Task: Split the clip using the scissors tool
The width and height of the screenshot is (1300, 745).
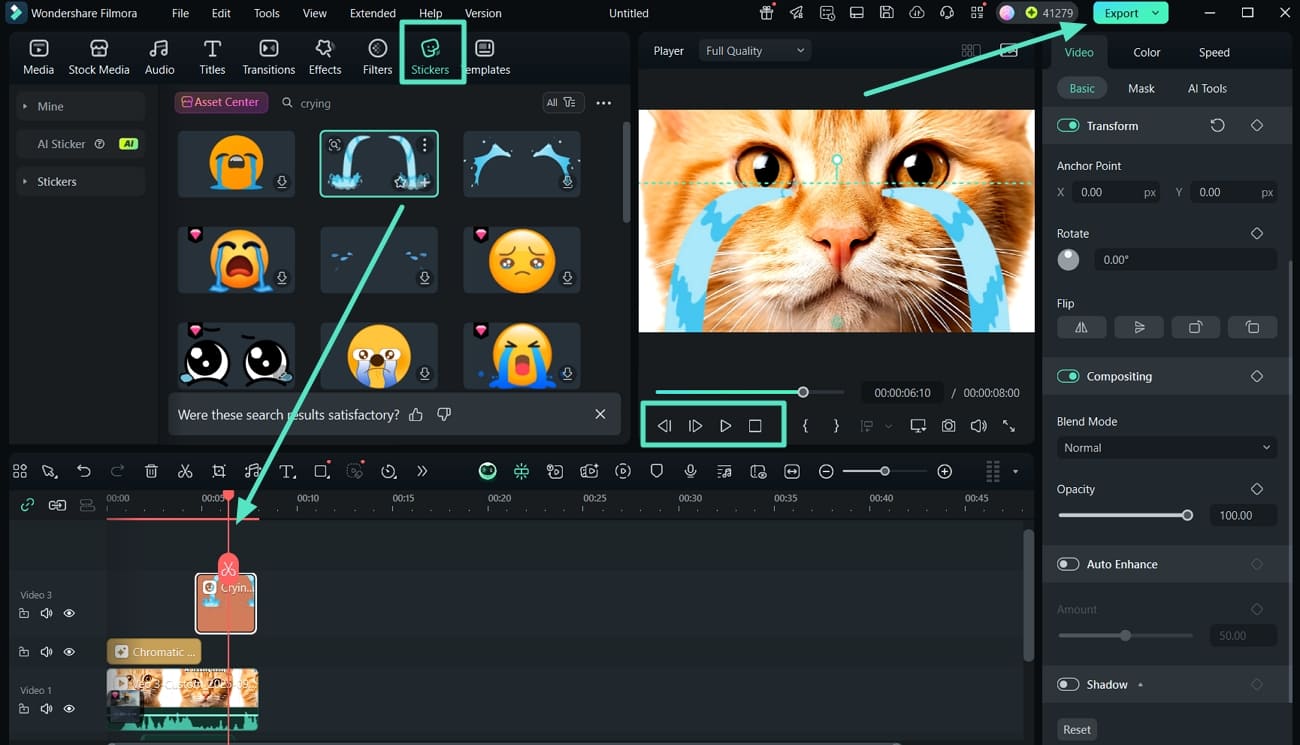Action: [185, 471]
